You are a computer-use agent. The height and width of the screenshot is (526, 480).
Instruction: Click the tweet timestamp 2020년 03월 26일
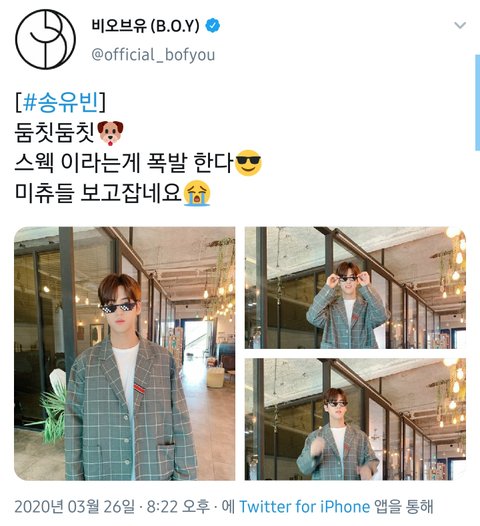click(74, 507)
